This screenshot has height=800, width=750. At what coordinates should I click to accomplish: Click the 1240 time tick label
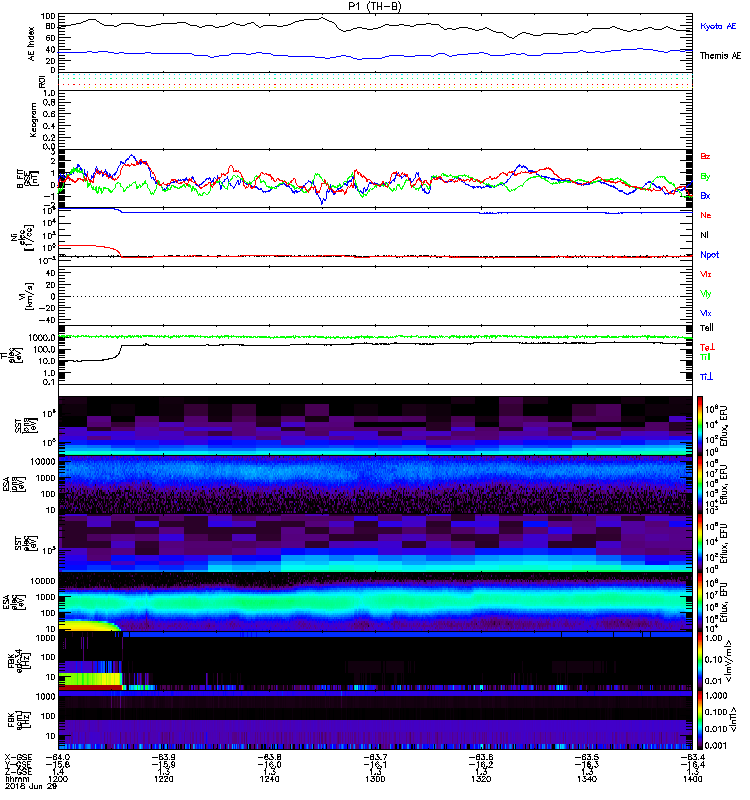coord(269,779)
